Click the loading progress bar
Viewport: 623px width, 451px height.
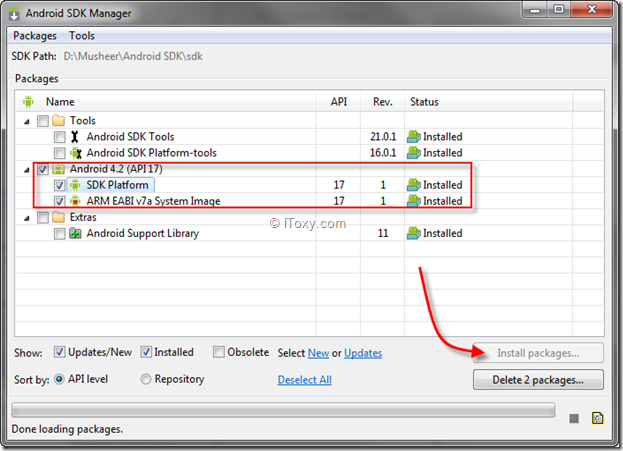[283, 410]
